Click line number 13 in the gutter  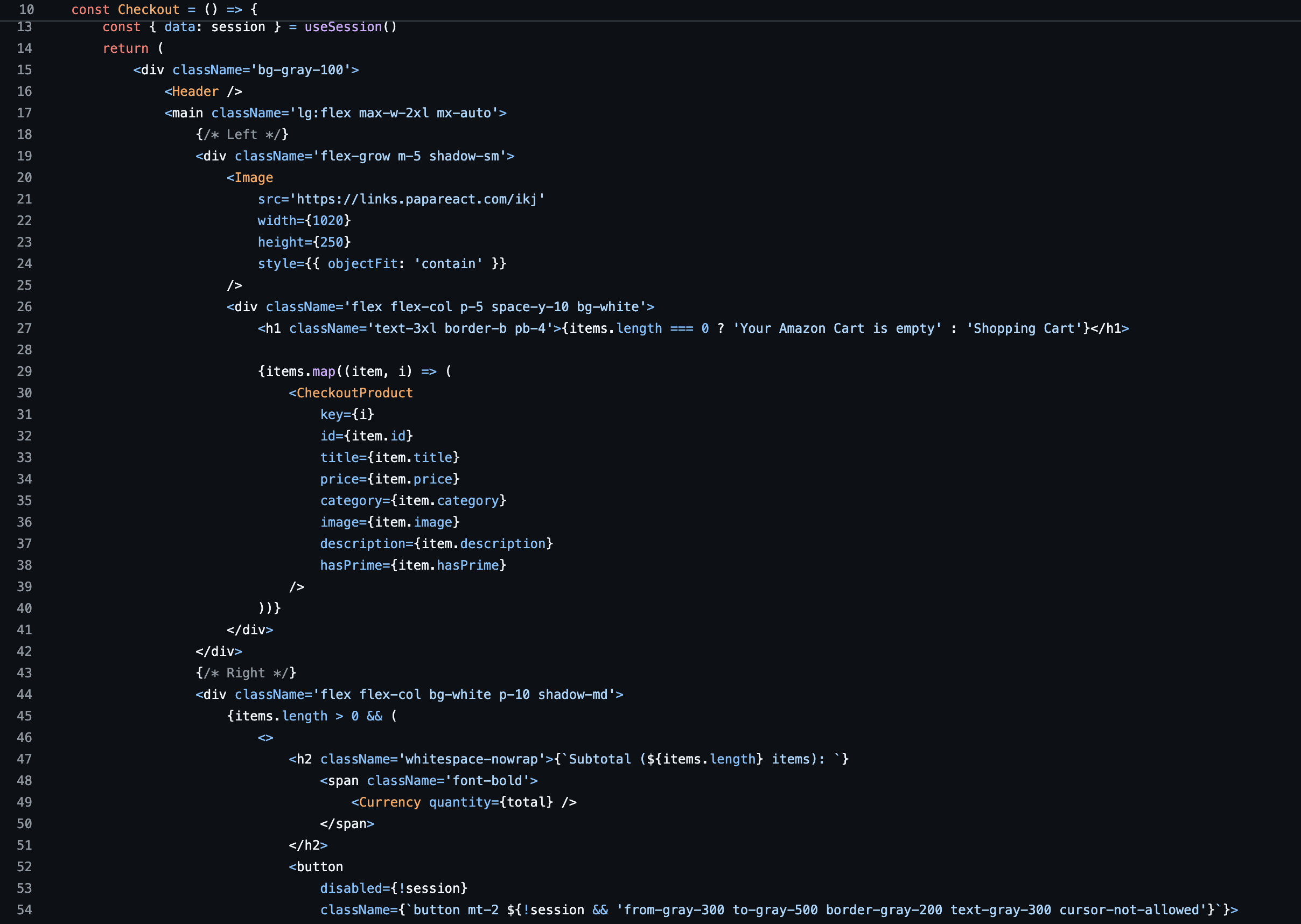tap(24, 27)
